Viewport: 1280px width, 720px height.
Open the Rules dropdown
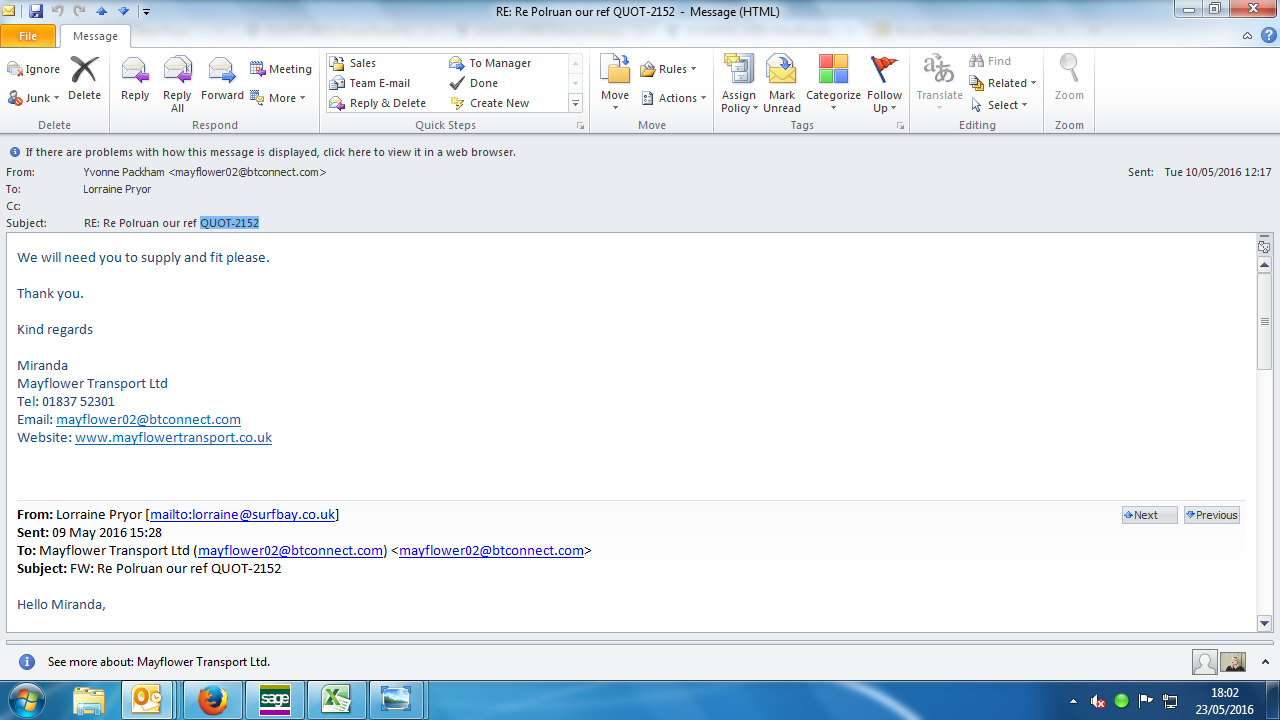click(669, 69)
